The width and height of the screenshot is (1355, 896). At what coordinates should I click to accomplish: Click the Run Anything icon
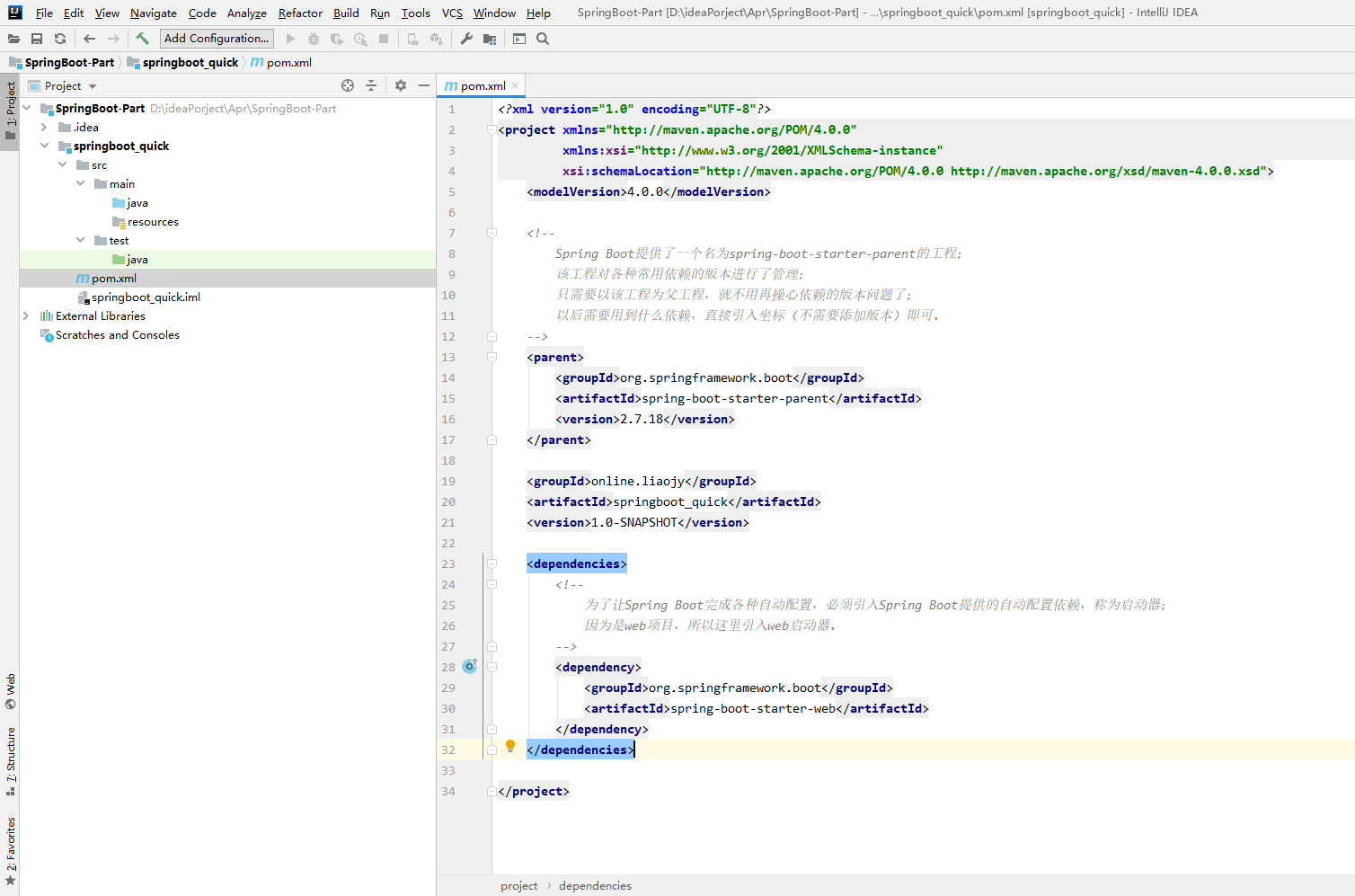(519, 39)
